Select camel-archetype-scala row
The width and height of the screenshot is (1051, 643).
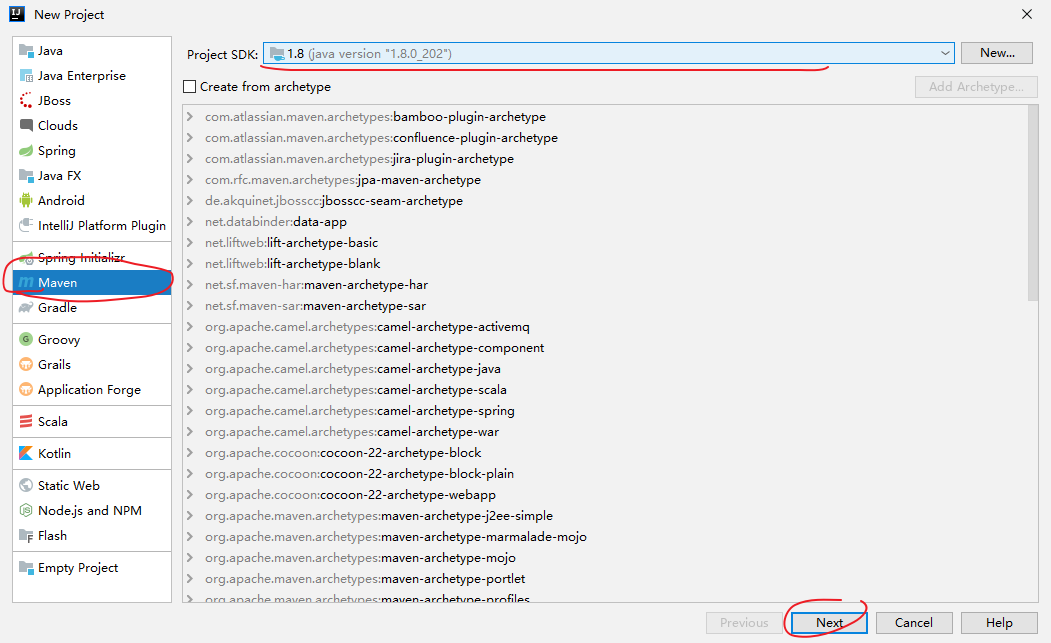pyautogui.click(x=605, y=390)
